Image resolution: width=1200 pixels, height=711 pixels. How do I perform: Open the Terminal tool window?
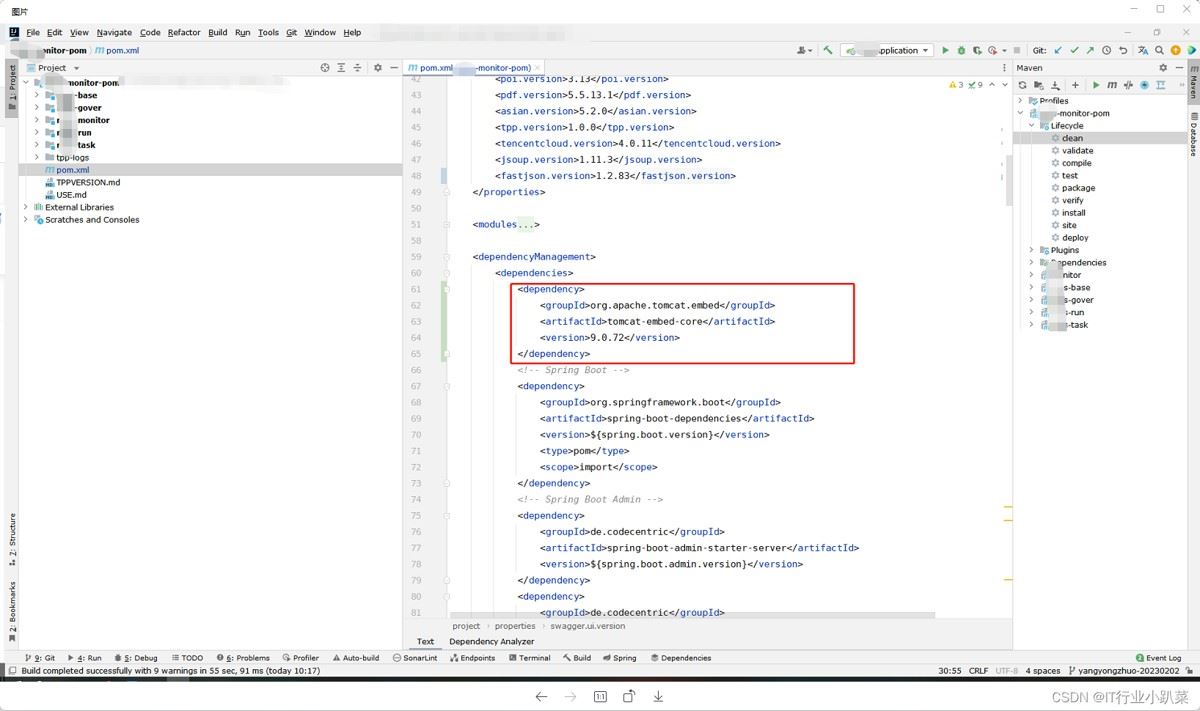[529, 658]
